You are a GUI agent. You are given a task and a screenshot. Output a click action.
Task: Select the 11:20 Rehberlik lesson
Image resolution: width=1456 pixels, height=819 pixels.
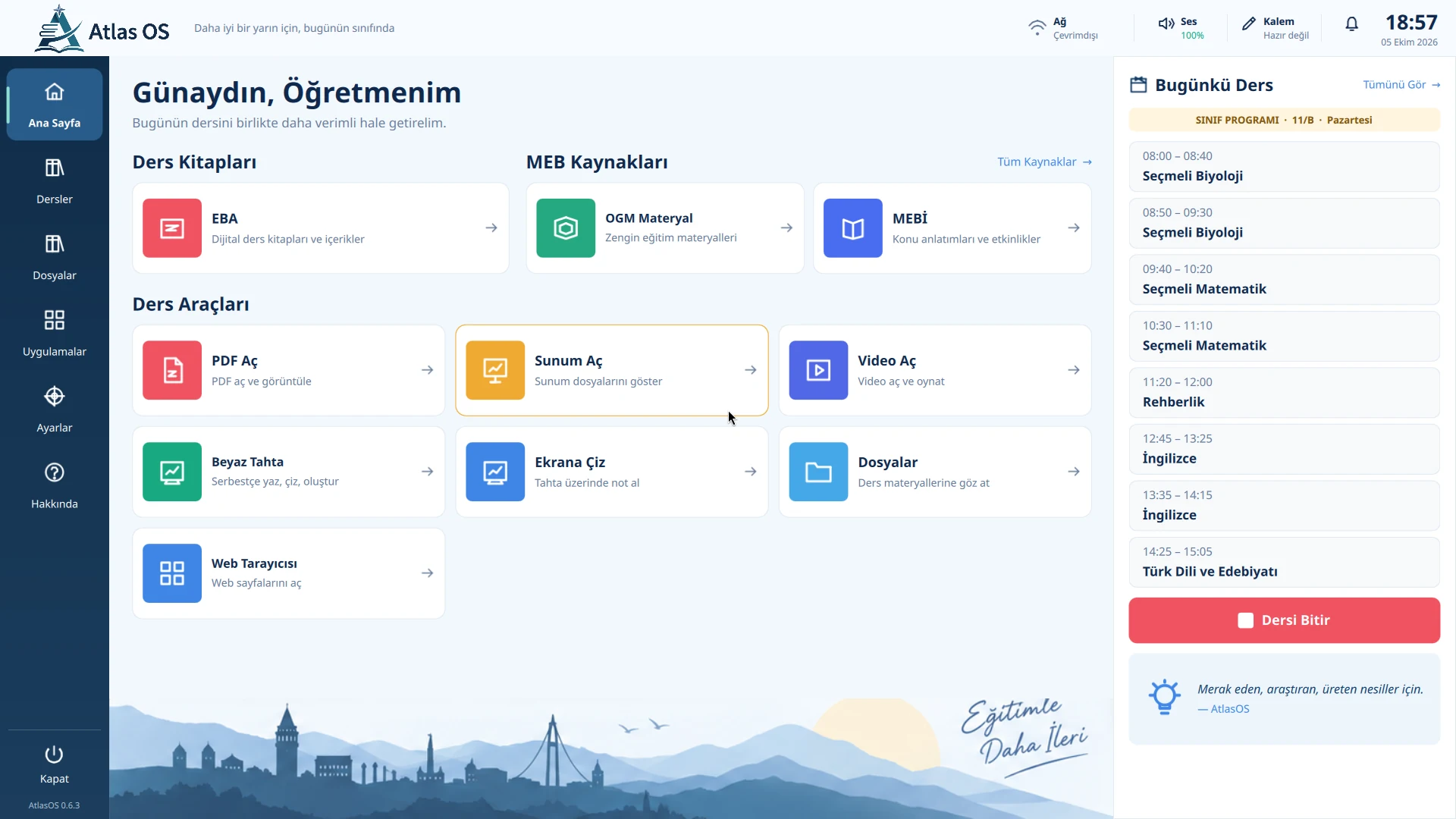click(1284, 393)
